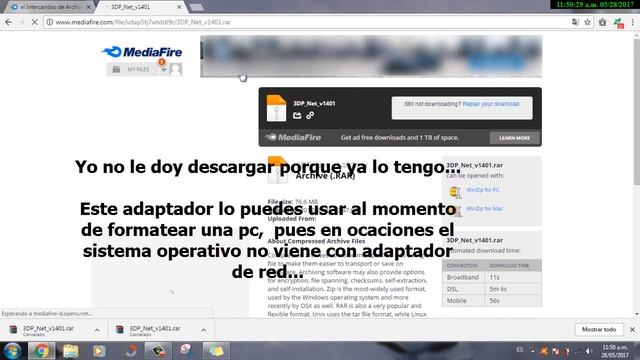The image size is (640, 360).
Task: Click the blurred banner advertisement
Action: click(371, 56)
